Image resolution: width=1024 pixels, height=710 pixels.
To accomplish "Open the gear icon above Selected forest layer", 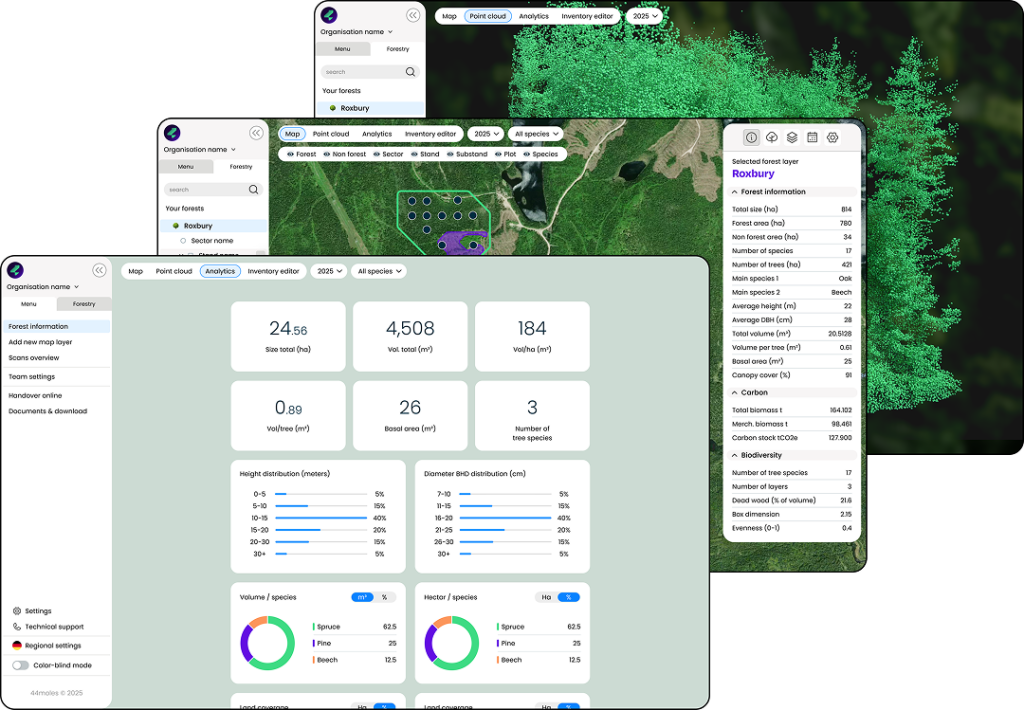I will point(832,138).
